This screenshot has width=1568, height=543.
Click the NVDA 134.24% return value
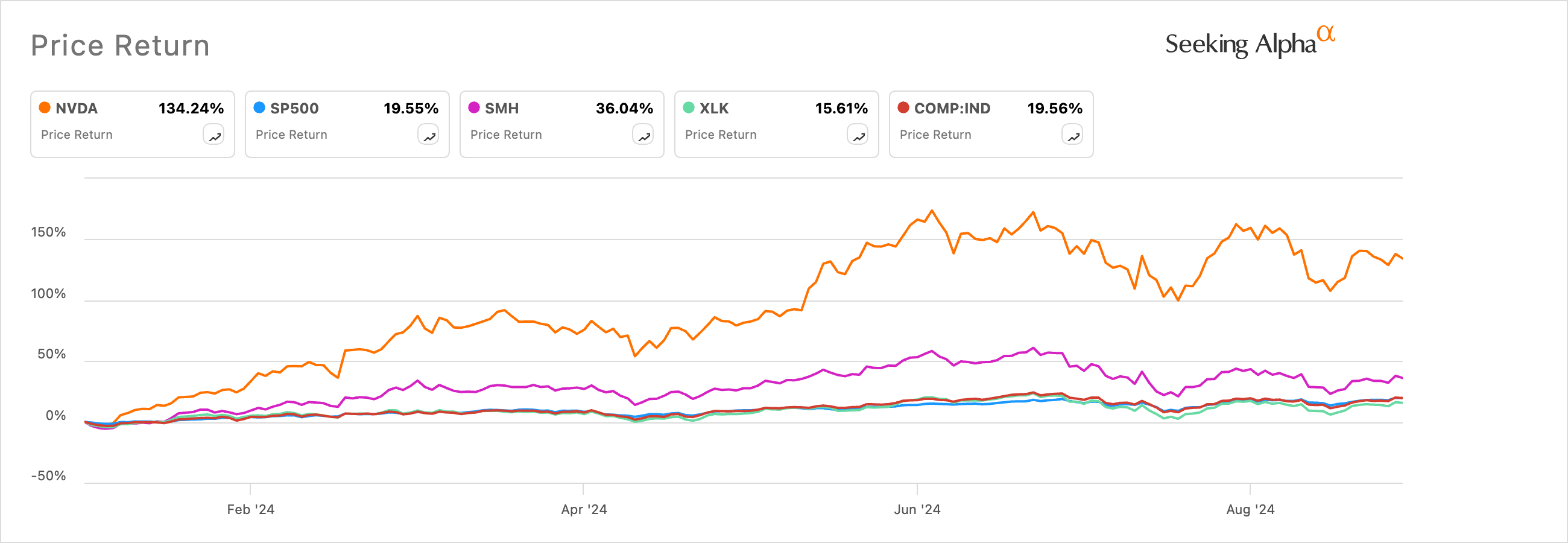tap(191, 109)
